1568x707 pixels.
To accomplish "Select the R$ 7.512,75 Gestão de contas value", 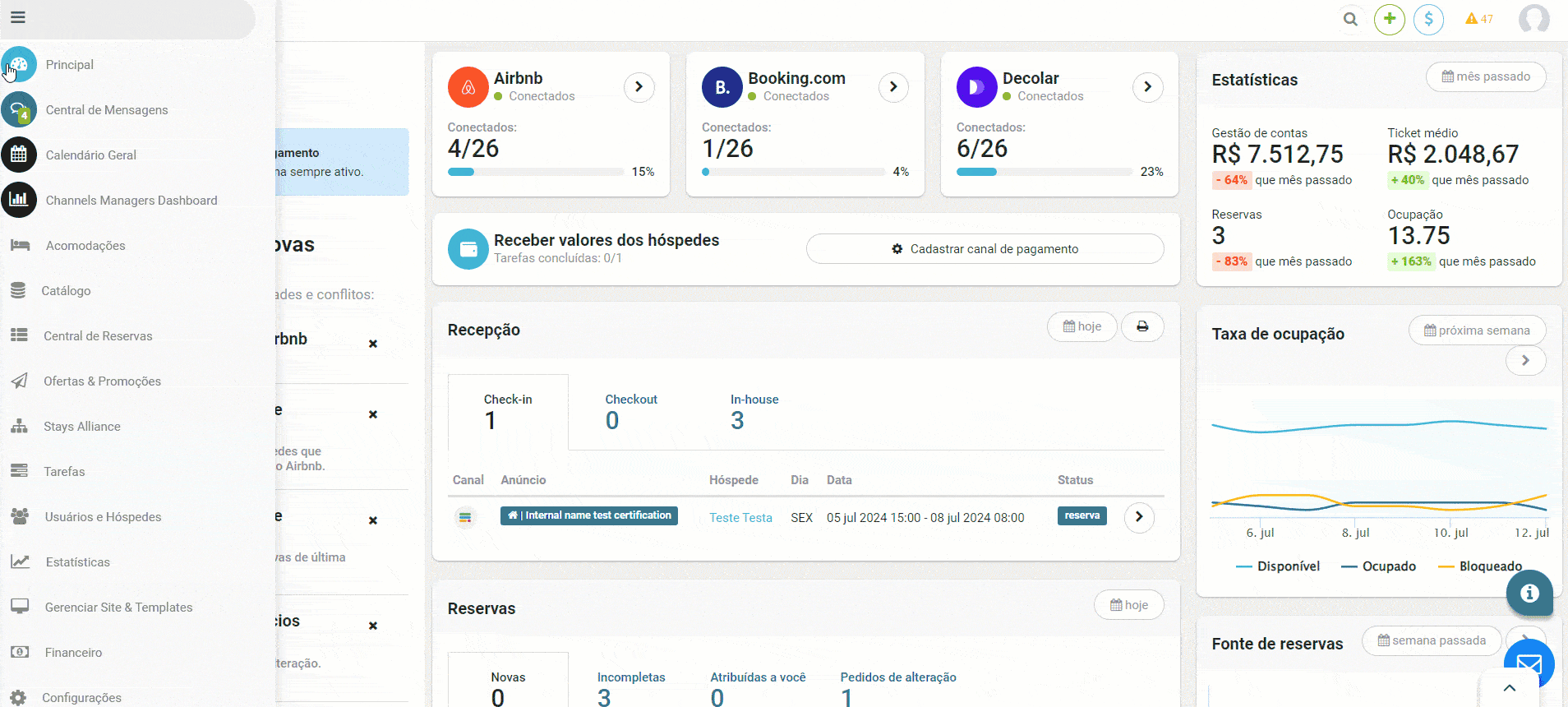I will coord(1277,154).
